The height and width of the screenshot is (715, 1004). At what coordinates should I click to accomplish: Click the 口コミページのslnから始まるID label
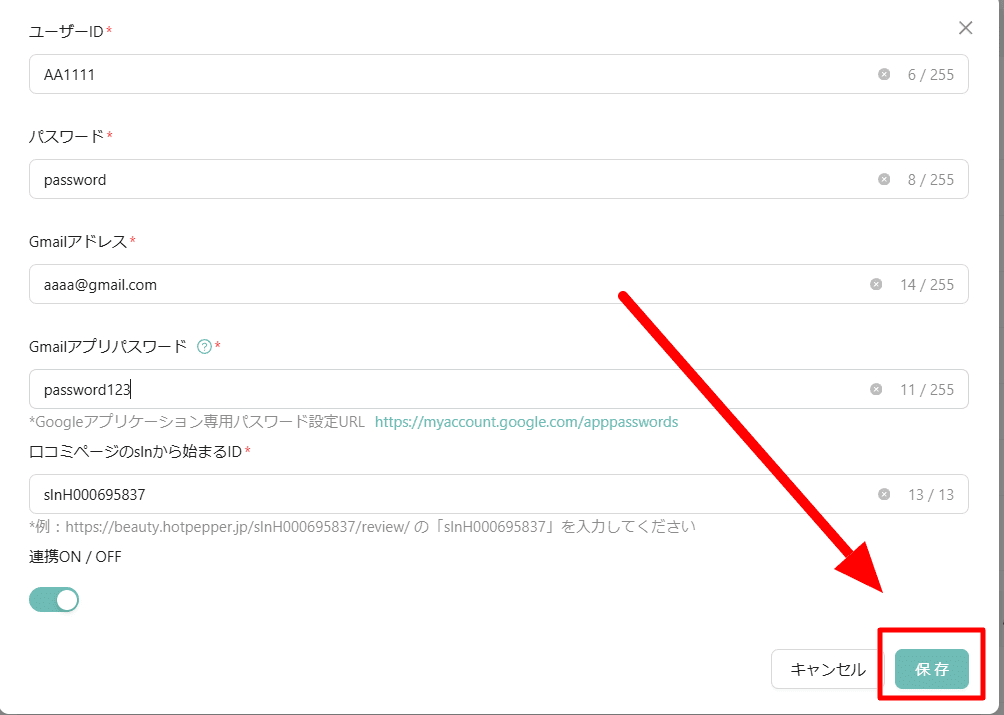(x=135, y=451)
